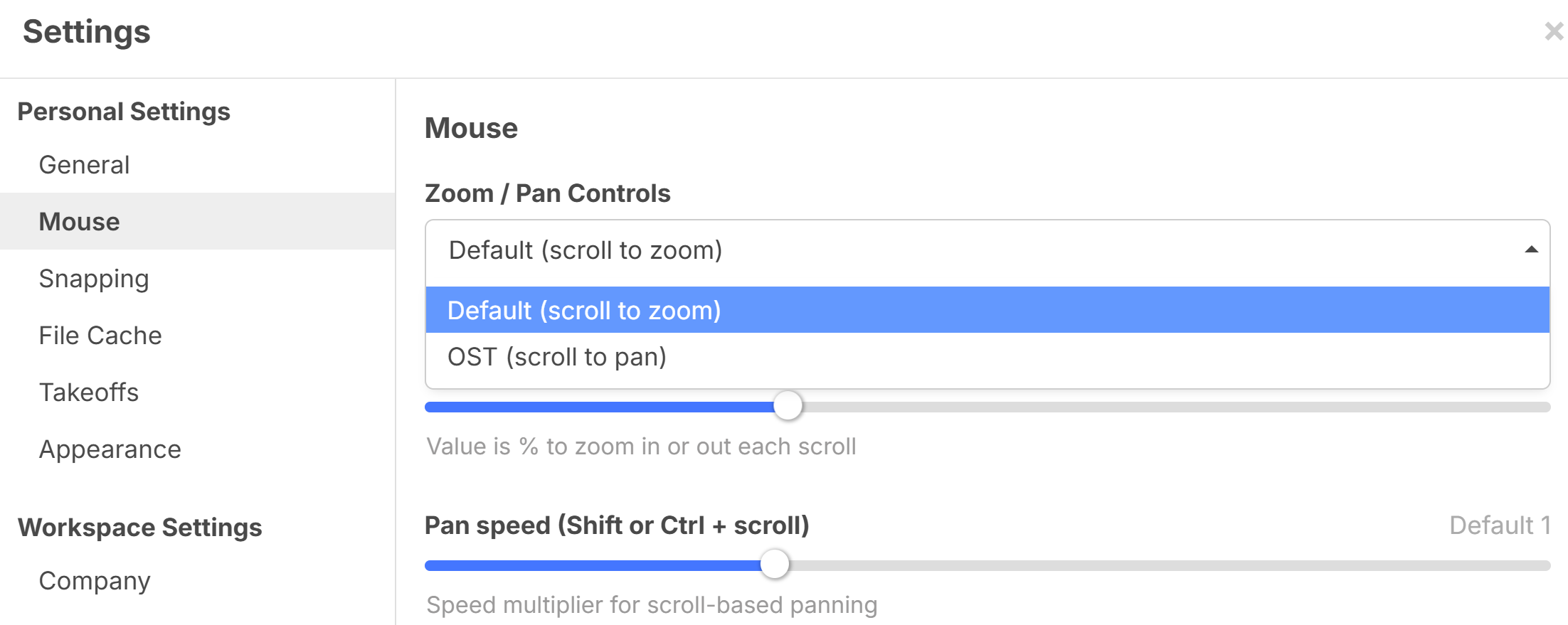
Task: Open the File Cache settings
Action: [100, 336]
